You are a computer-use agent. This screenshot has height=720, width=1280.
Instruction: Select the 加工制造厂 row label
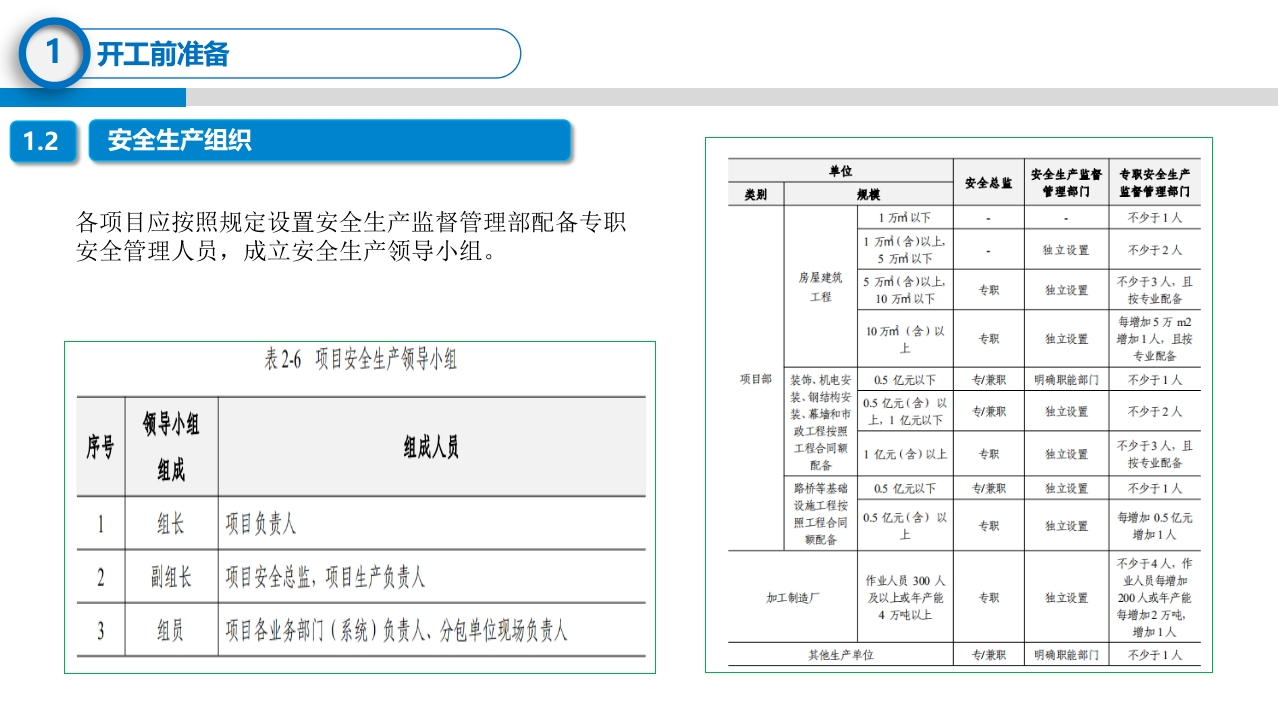[x=792, y=597]
